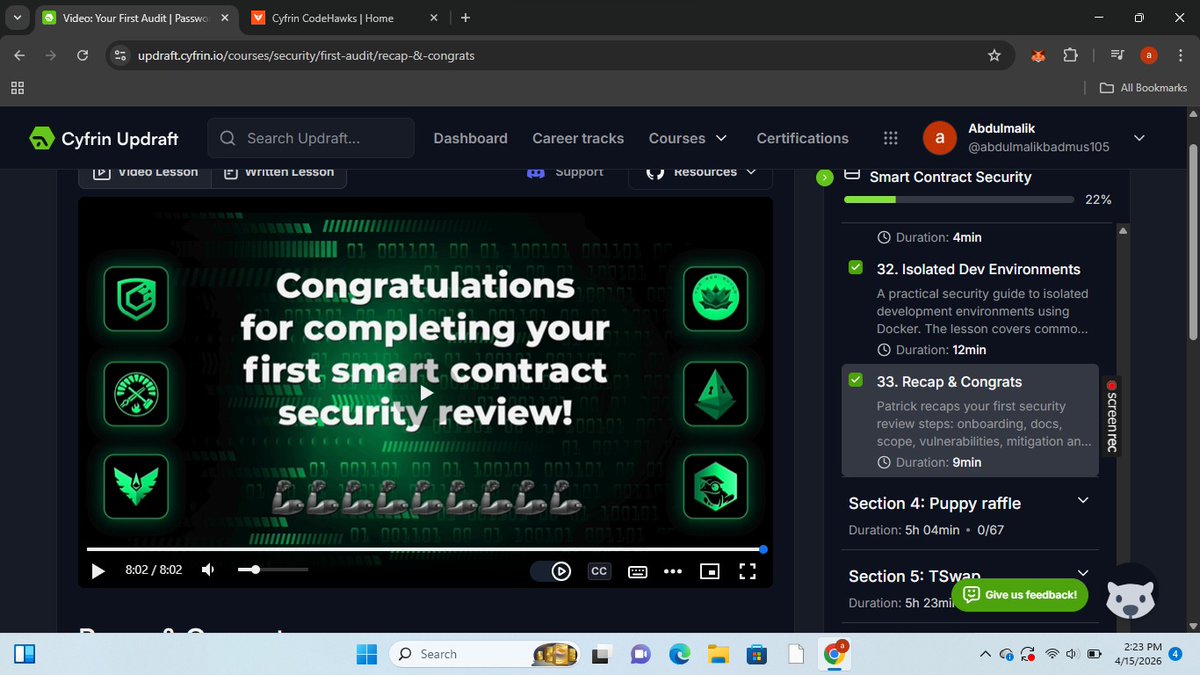Click the course progress bar at 22%
Viewport: 1200px width, 675px height.
957,200
